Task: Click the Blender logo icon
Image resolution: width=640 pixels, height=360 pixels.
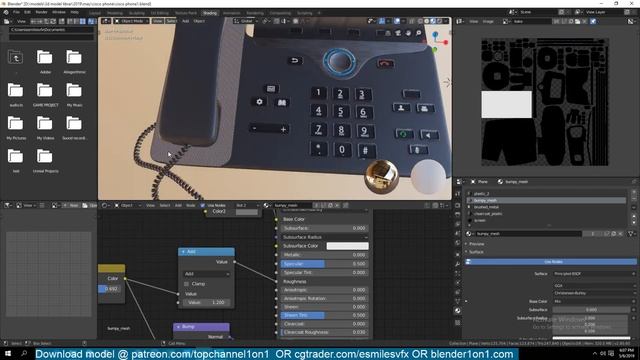Action: click(x=6, y=12)
